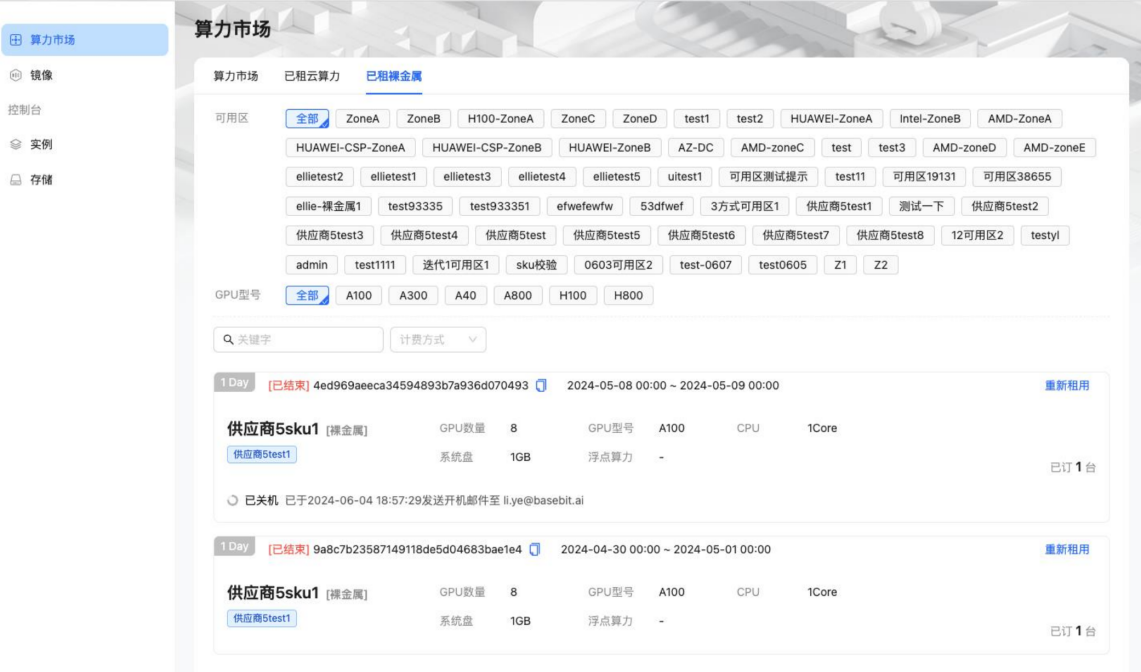Click 重新租用 for the 2024-05-08 order
1141x672 pixels.
tap(1067, 386)
